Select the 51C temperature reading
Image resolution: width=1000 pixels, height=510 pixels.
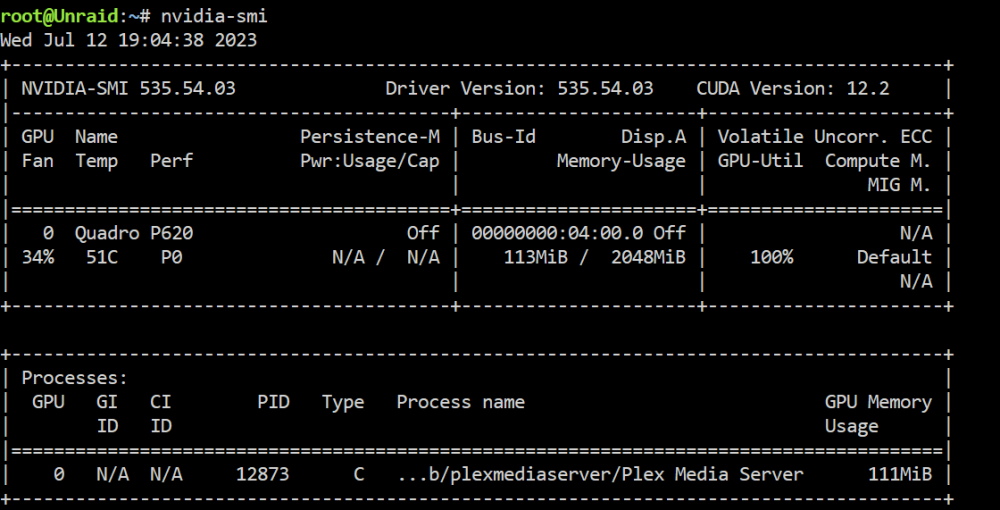(x=101, y=258)
